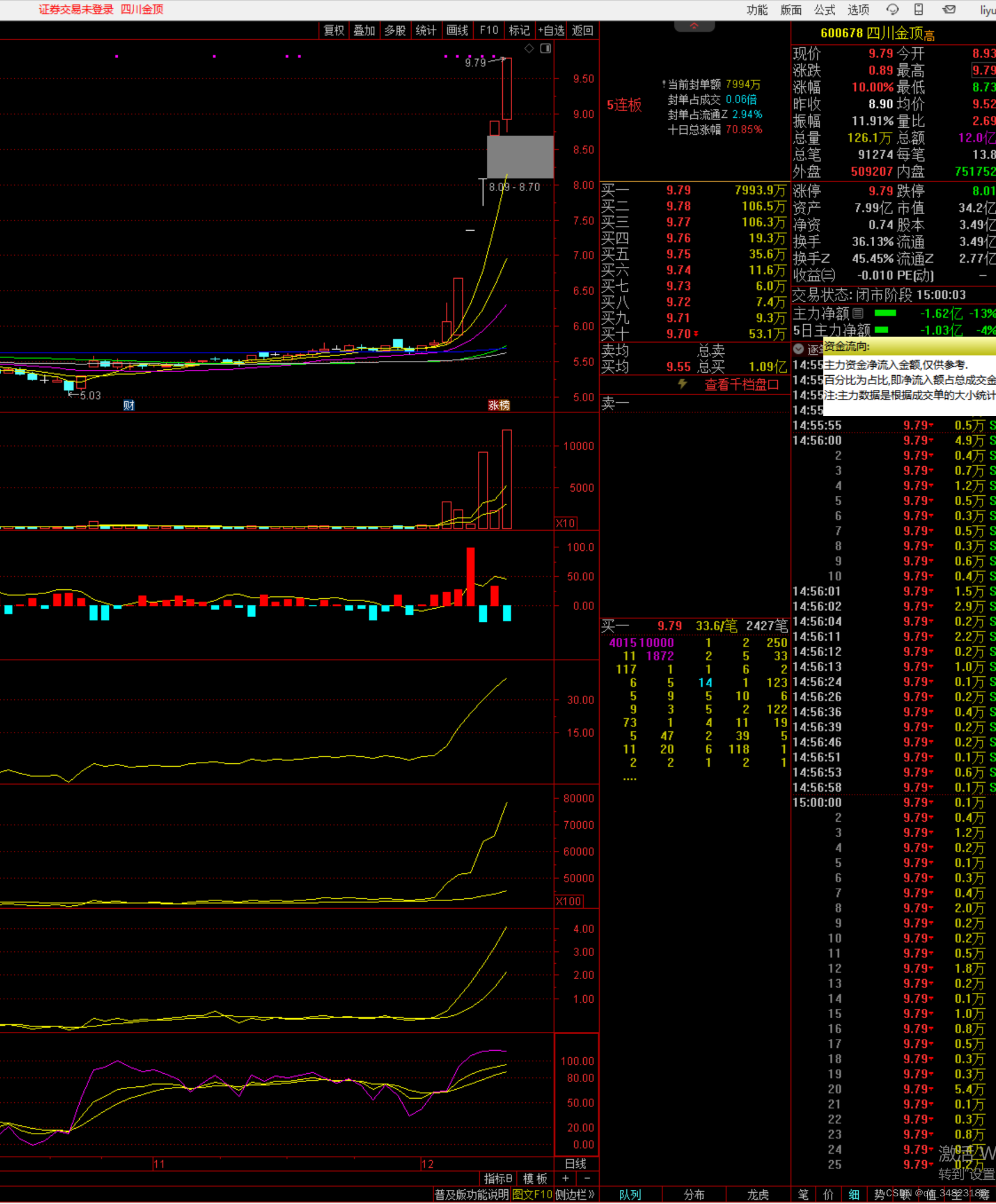
Task: Open the 公式 menu
Action: tap(824, 9)
